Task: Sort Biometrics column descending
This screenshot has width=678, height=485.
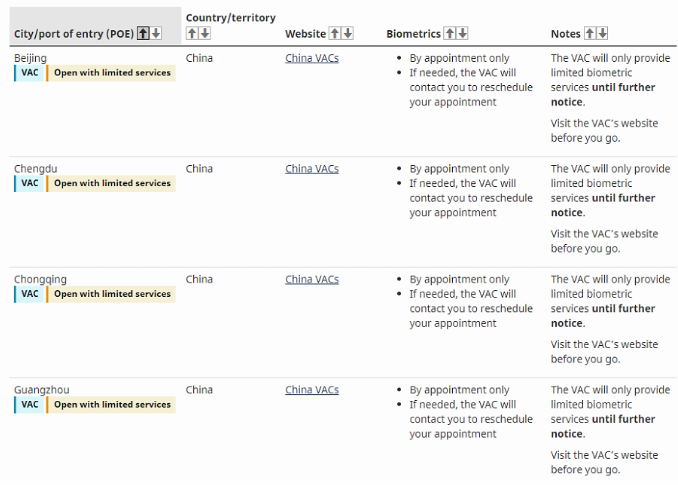Action: (463, 34)
